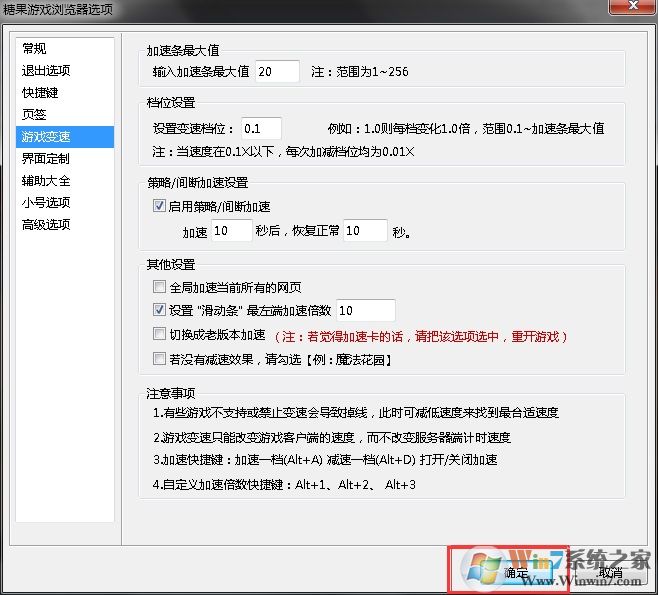Click the 加速条最大值 input field
658x595 pixels.
[x=277, y=72]
